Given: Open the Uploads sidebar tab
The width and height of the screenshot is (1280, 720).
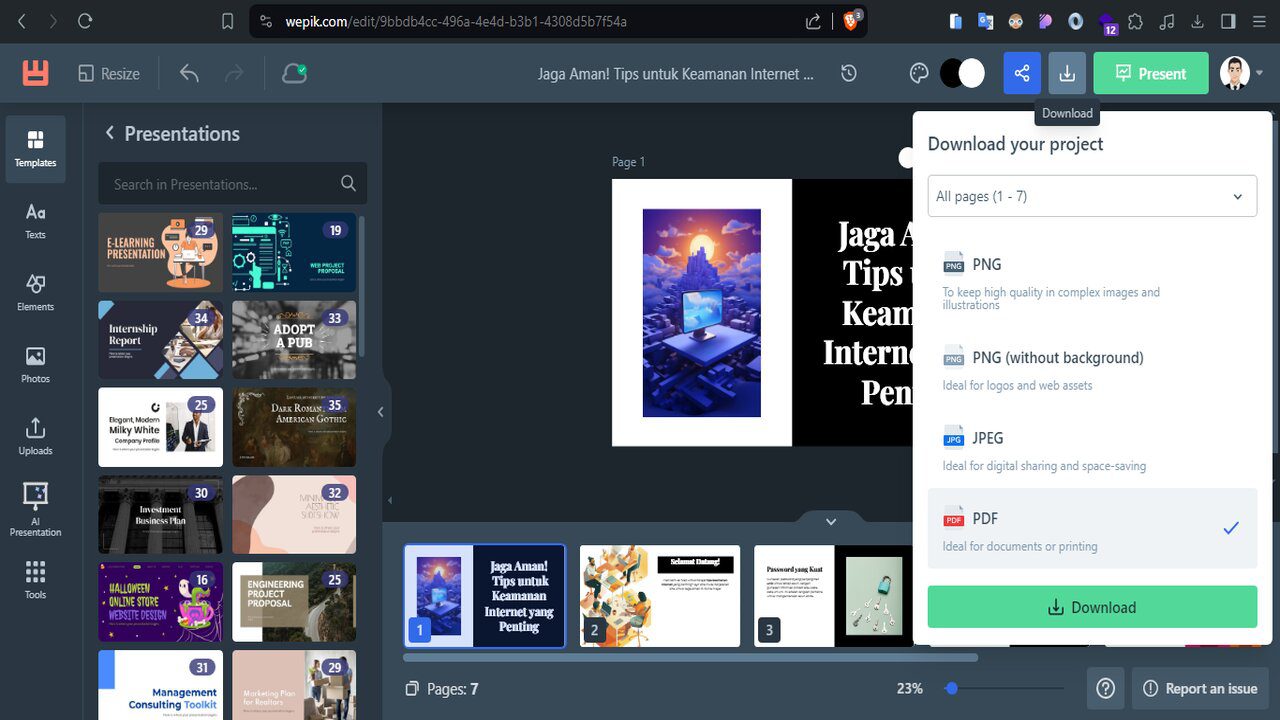Looking at the screenshot, I should [x=35, y=436].
